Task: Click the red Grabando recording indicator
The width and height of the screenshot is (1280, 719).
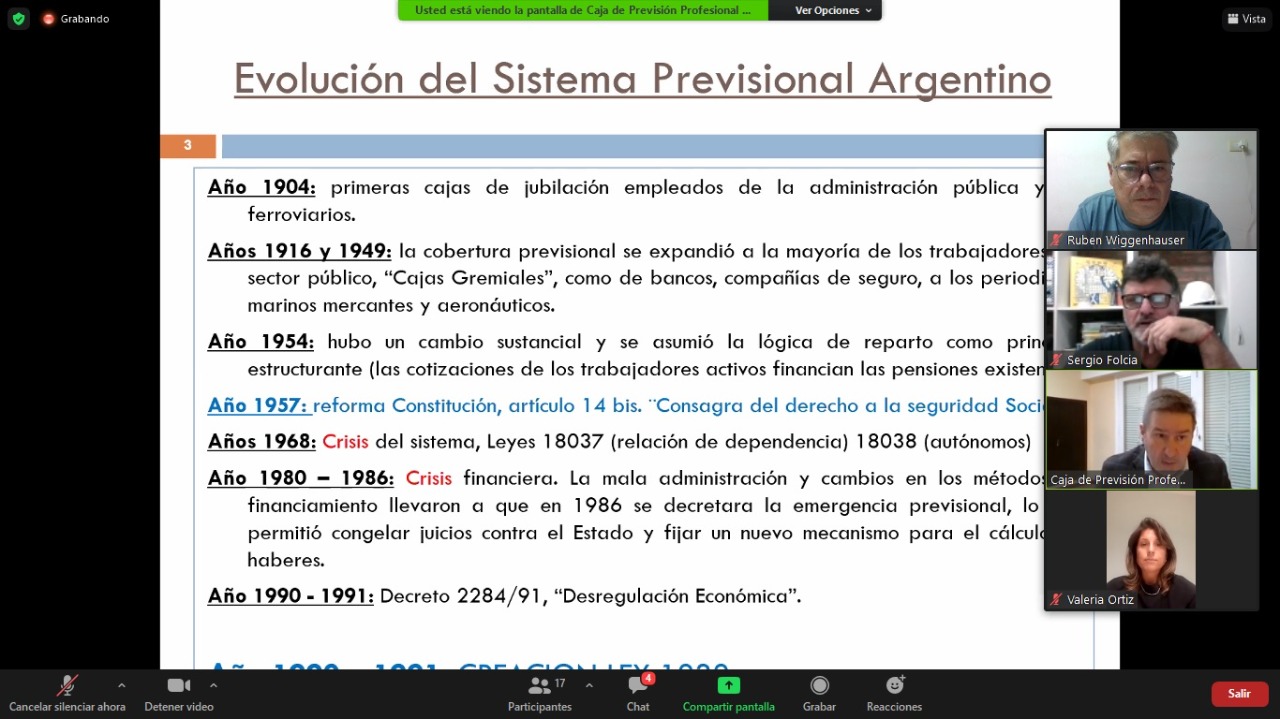Action: (75, 18)
